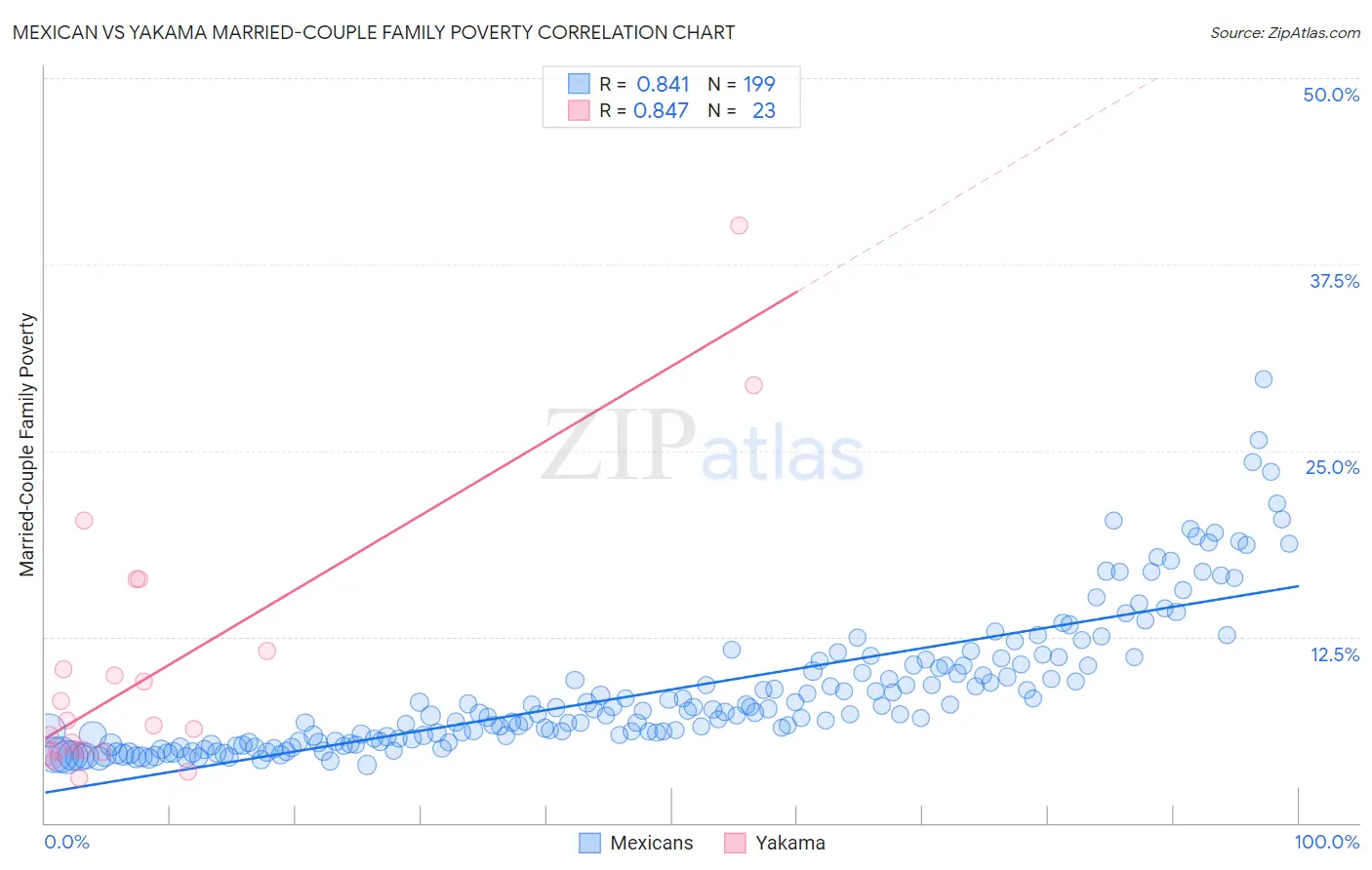Click the 50.0% y-axis label
The image size is (1372, 870).
1331,95
